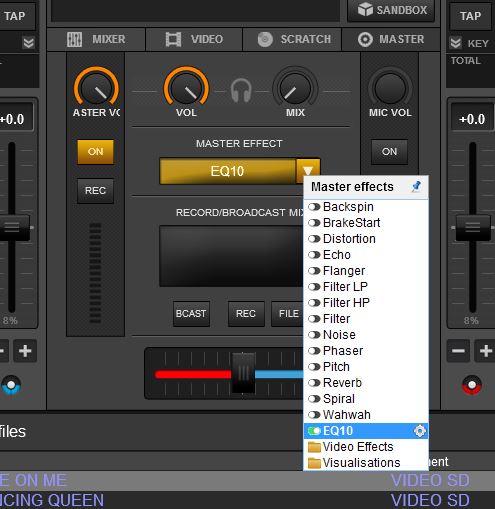Pin the Master effects popup
The width and height of the screenshot is (495, 509).
[416, 186]
